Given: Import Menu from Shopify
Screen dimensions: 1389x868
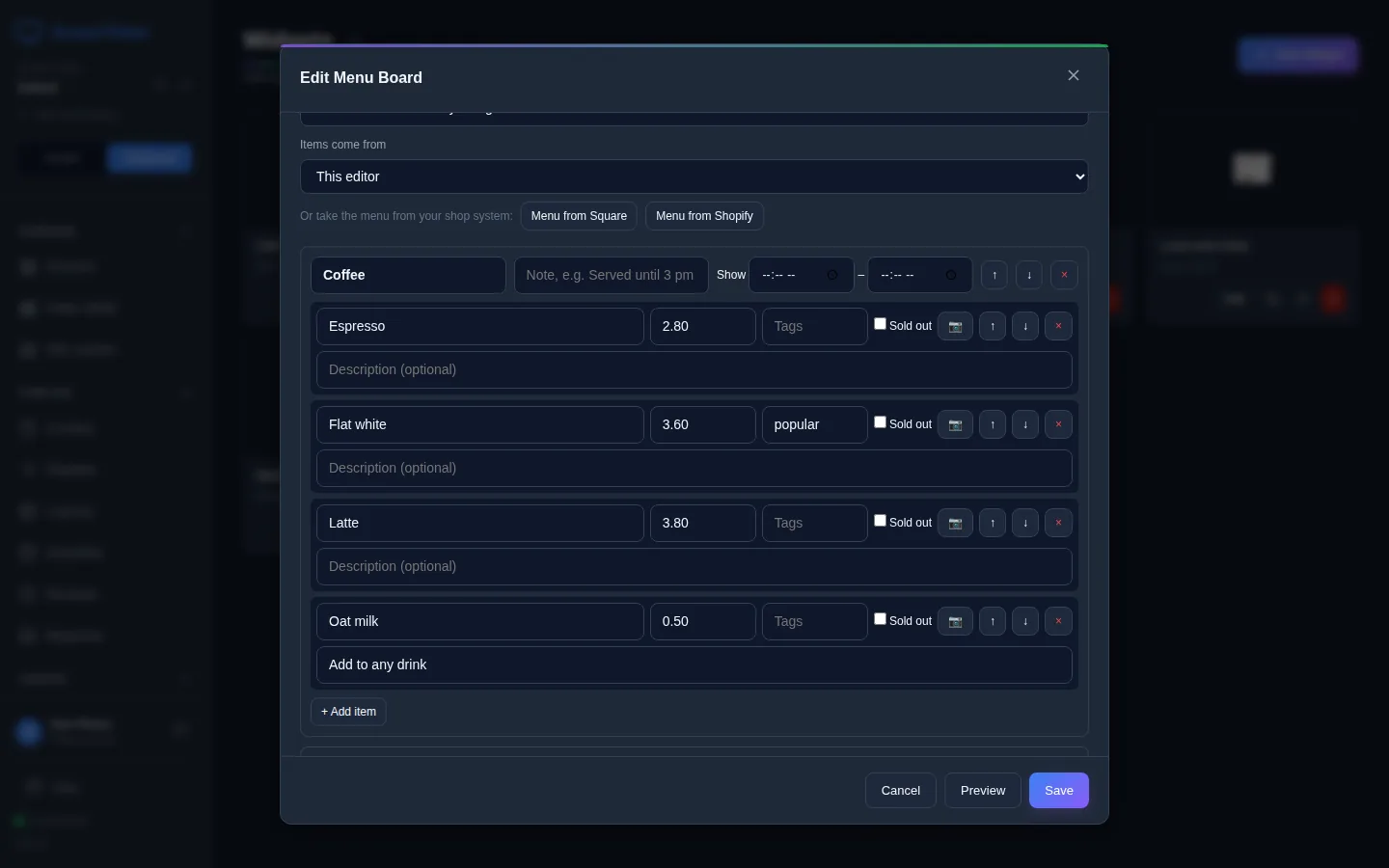Looking at the screenshot, I should point(704,216).
